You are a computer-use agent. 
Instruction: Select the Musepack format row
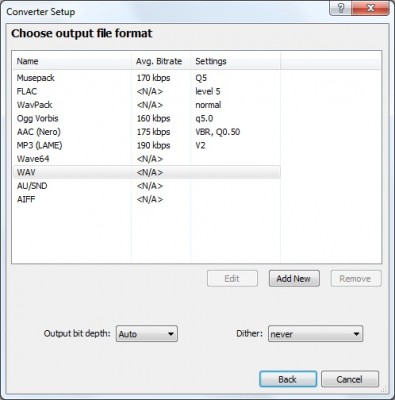click(147, 78)
